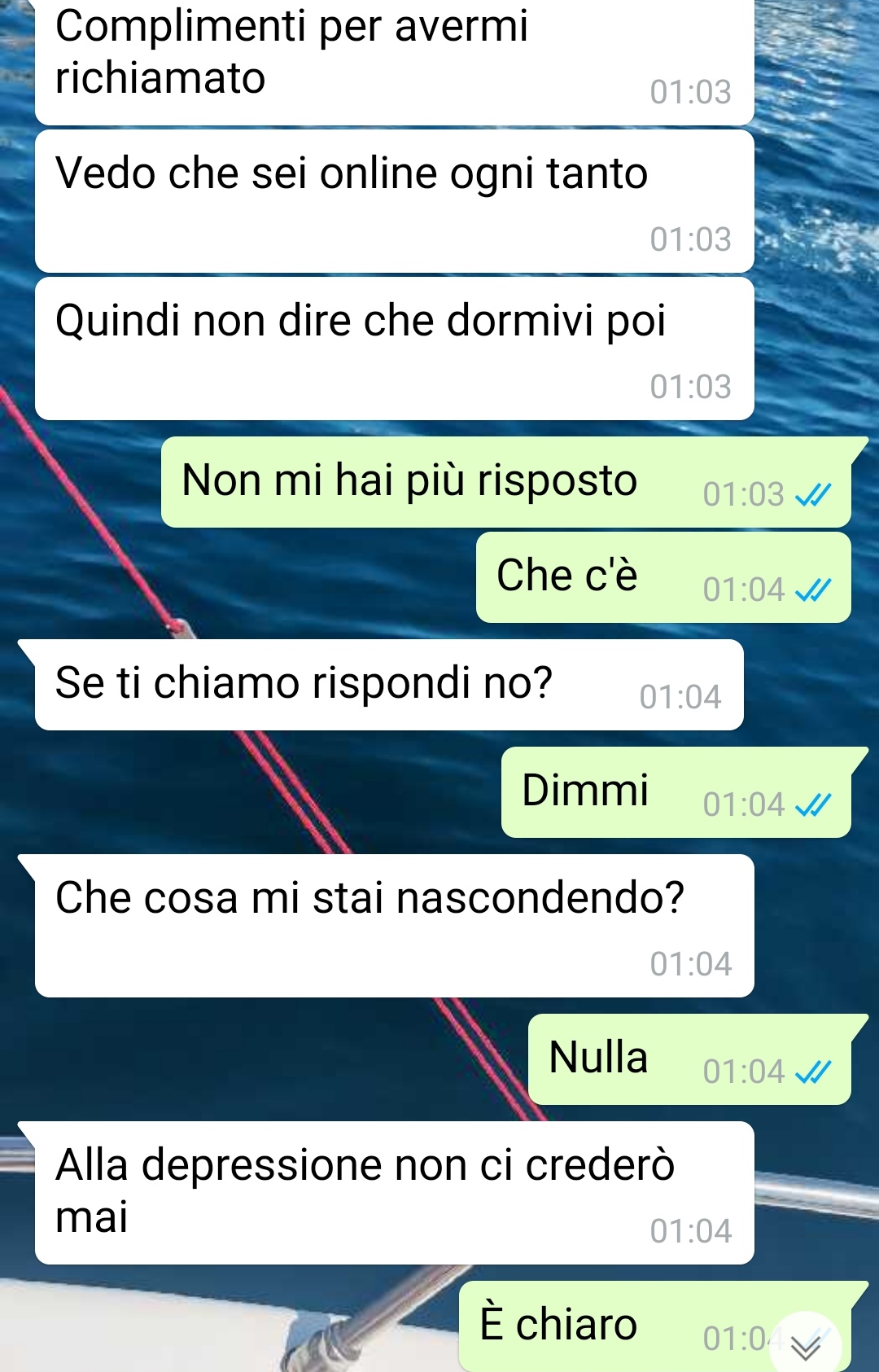
Task: Tap the read ticks beside 'Dimmi'
Action: click(813, 804)
